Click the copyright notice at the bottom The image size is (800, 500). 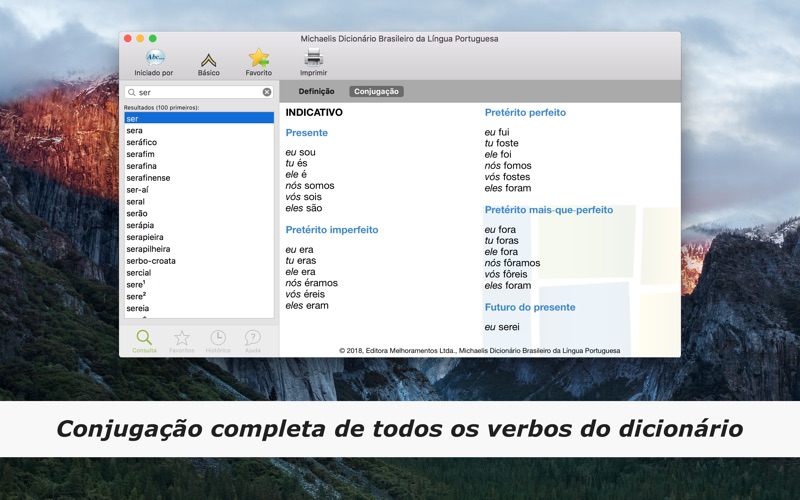click(480, 351)
